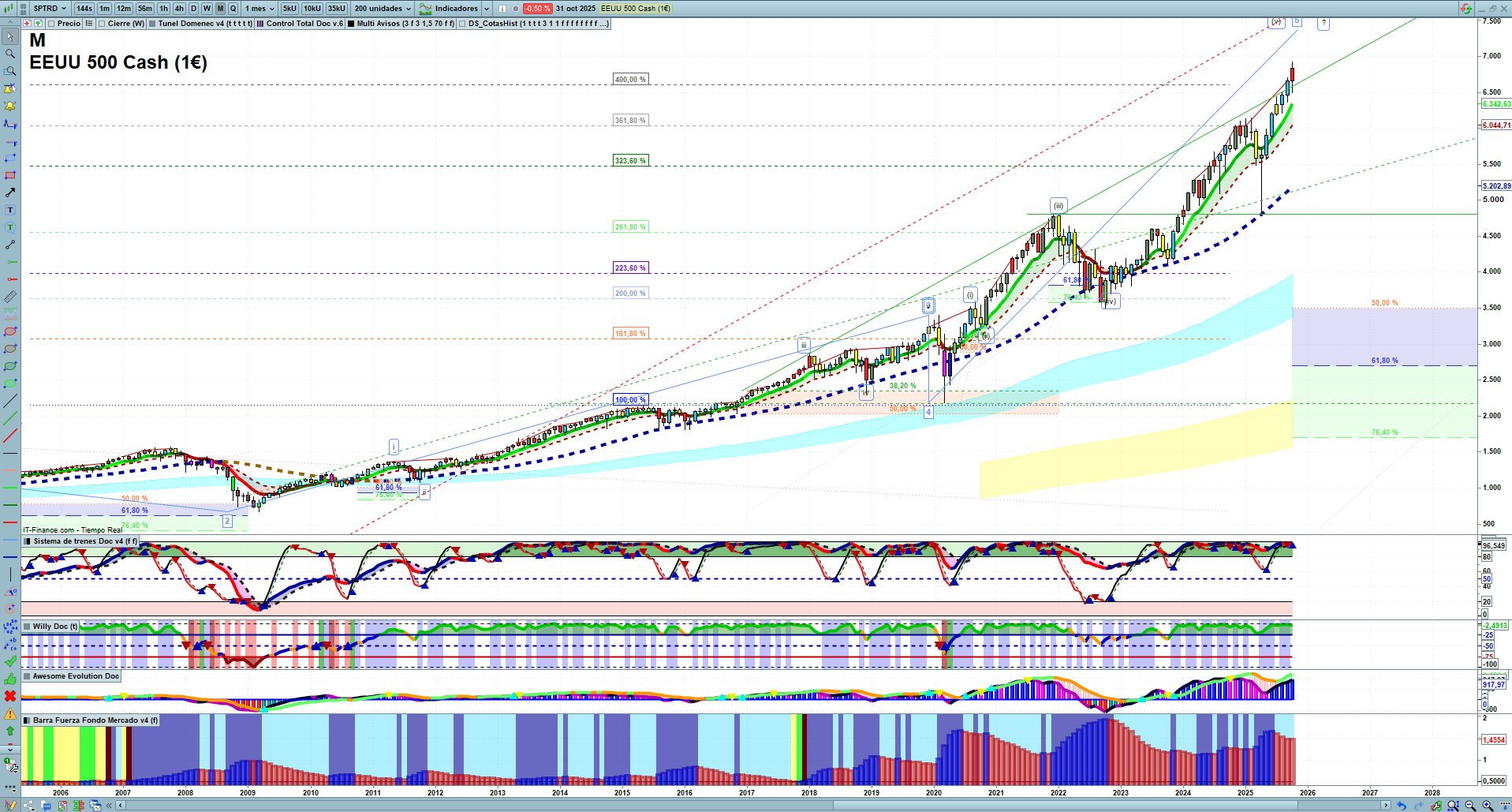Toggle the Precio checkbox
1512x812 pixels.
tap(51, 24)
